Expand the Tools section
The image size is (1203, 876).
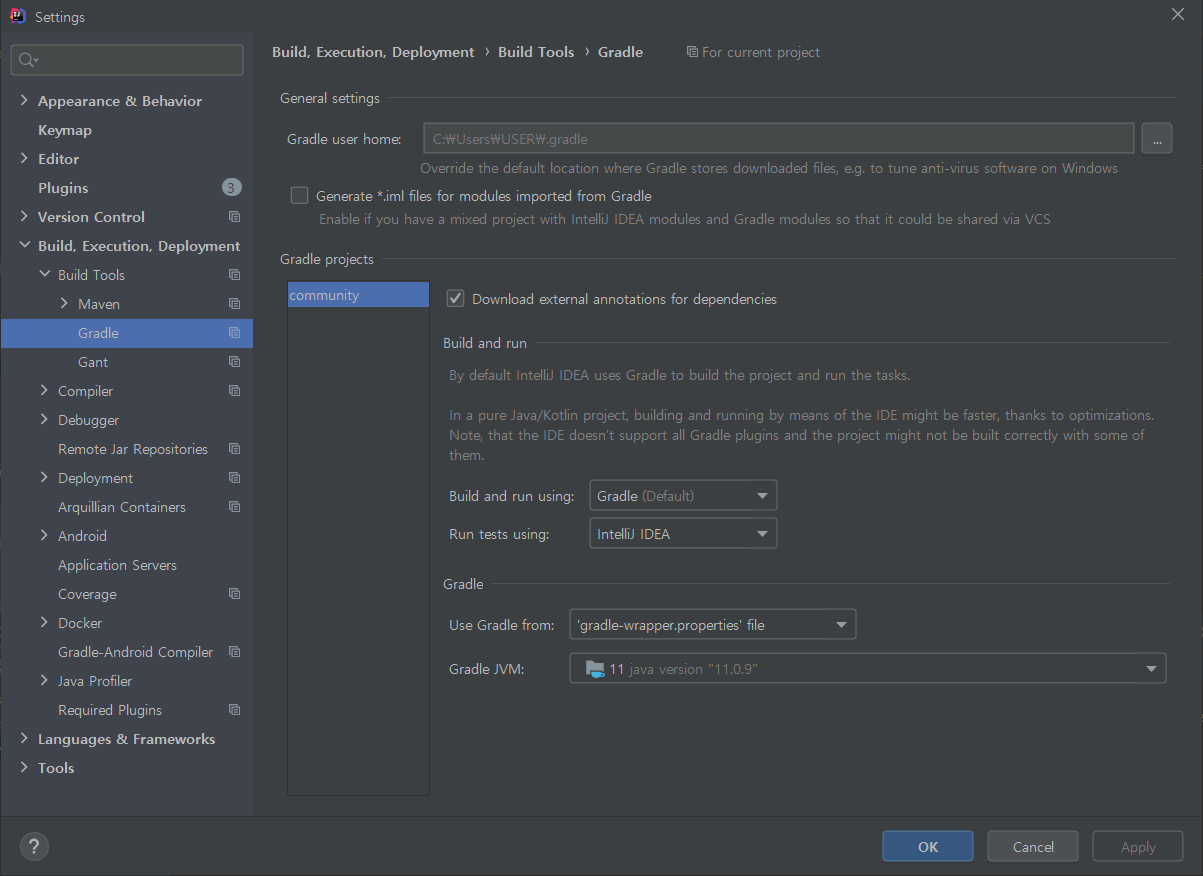tap(24, 768)
